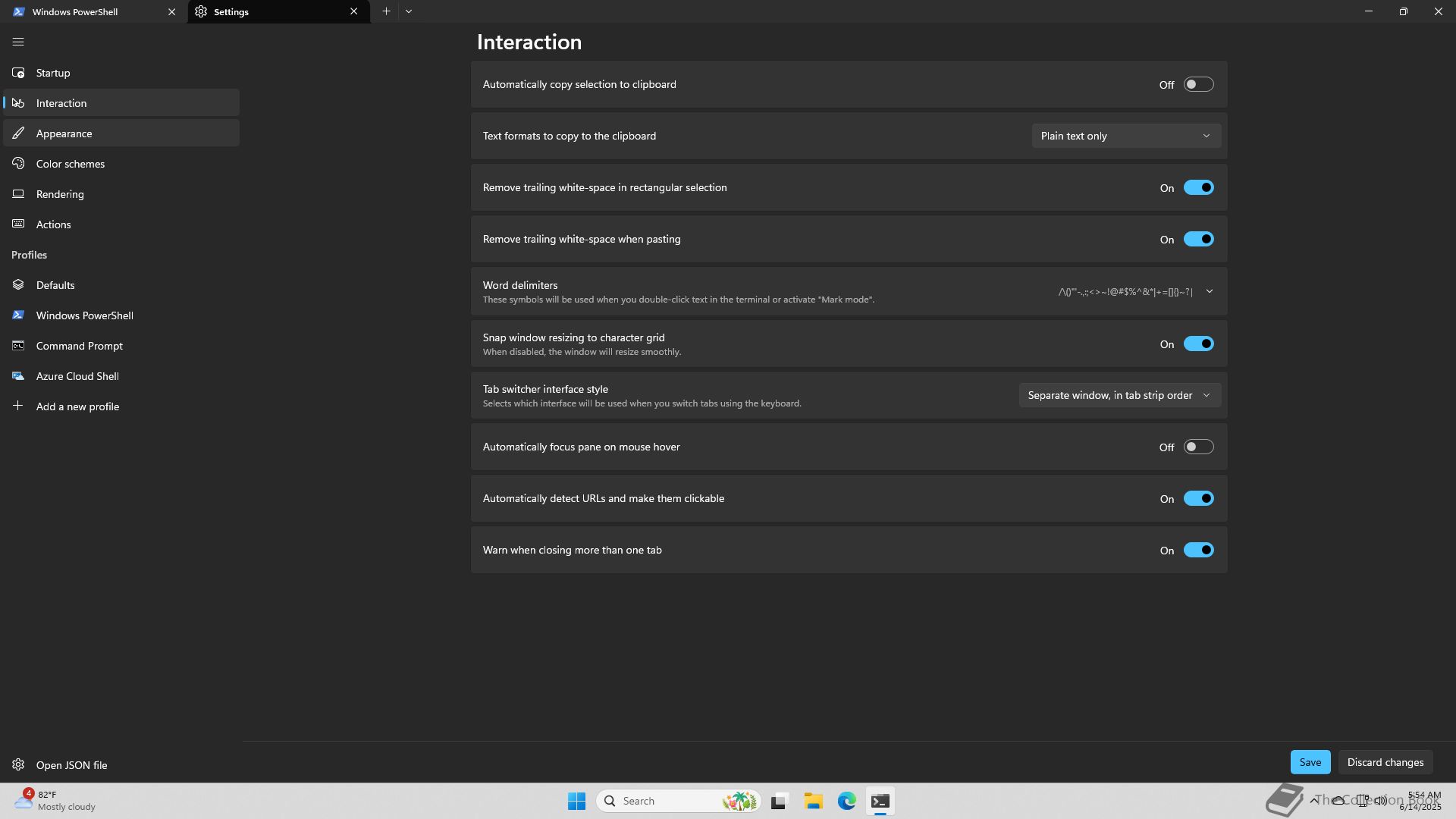
Task: Open JSON file gear icon
Action: pyautogui.click(x=18, y=765)
